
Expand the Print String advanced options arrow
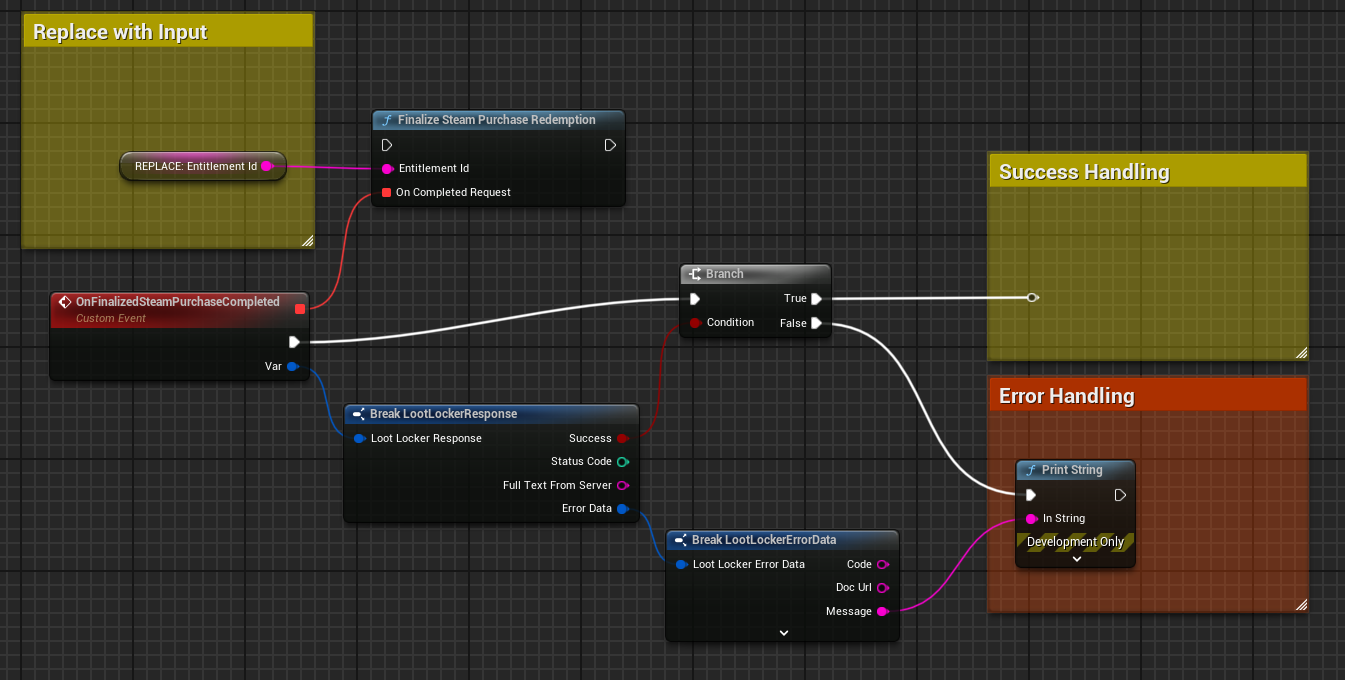pos(1076,559)
